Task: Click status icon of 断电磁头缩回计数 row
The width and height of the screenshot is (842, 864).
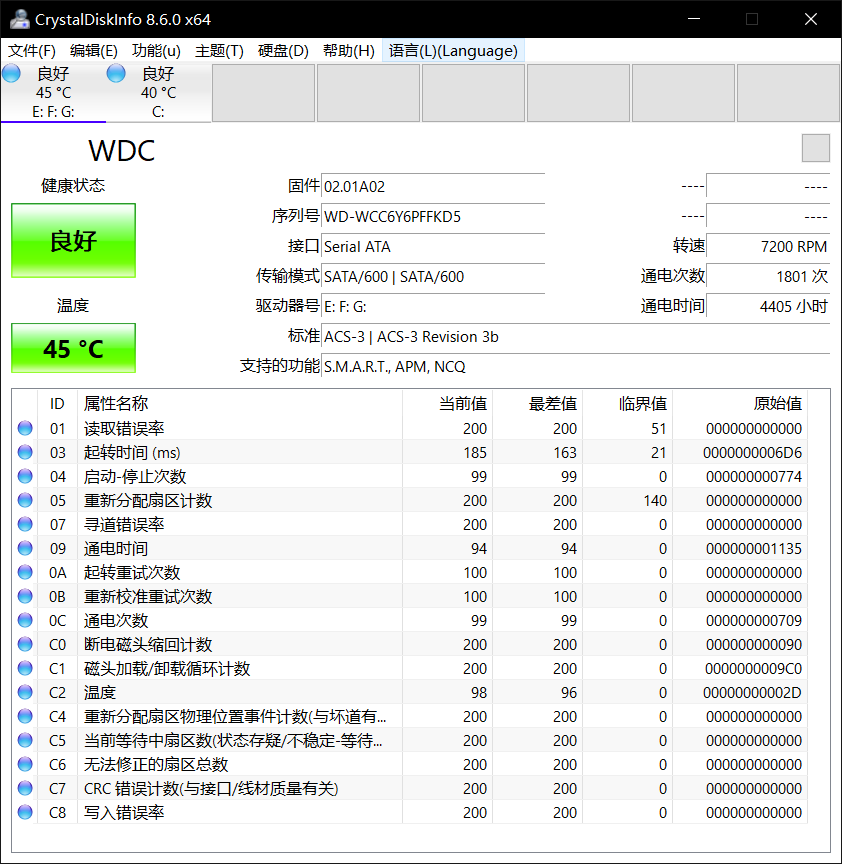Action: (x=25, y=644)
